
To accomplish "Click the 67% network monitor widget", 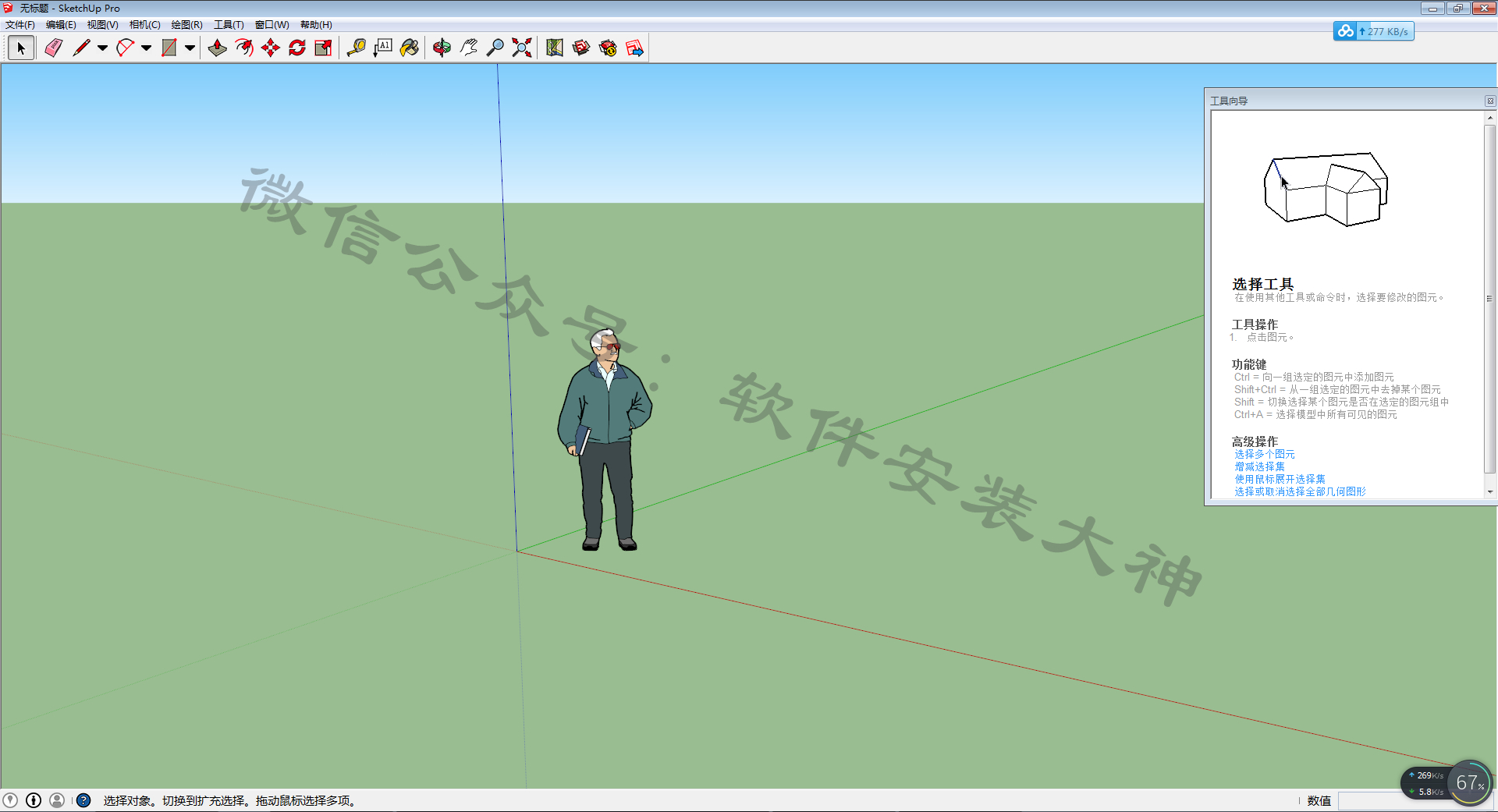I will click(1470, 782).
